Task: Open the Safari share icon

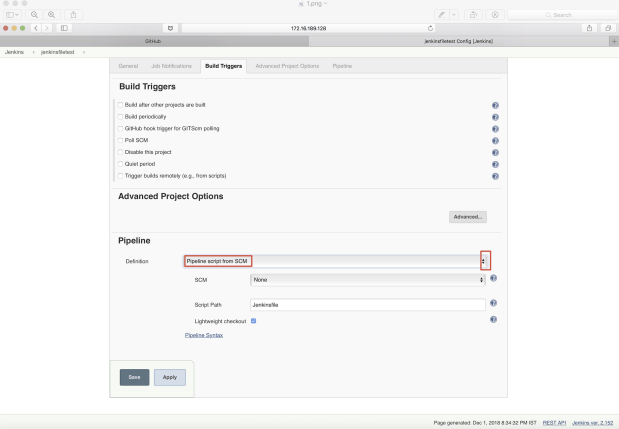Action: [589, 28]
